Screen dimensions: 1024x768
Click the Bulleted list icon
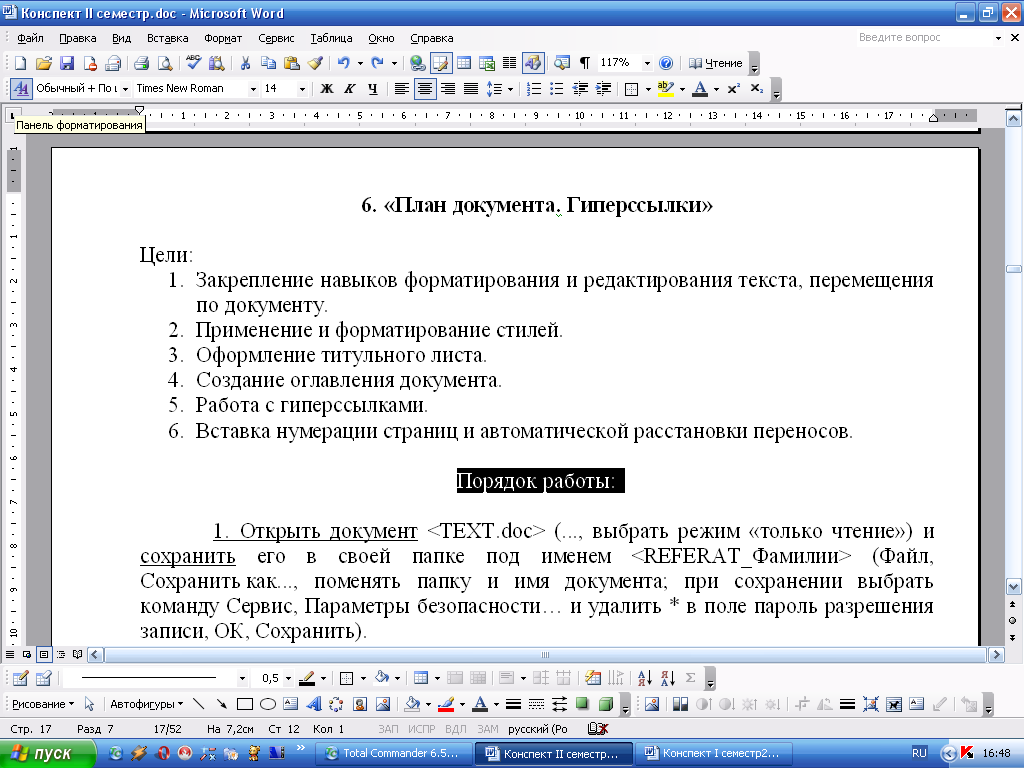[556, 89]
